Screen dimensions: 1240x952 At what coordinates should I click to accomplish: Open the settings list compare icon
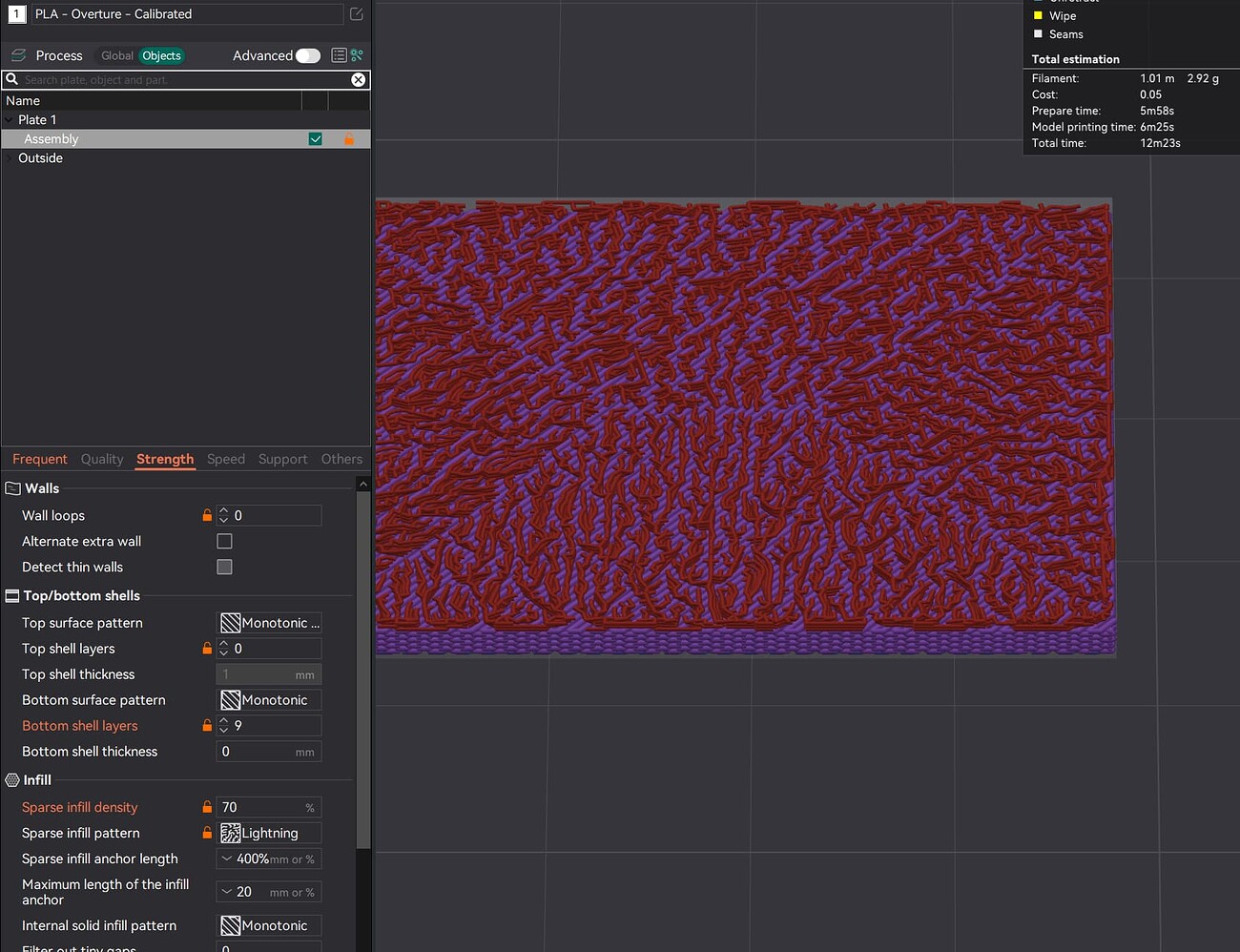point(339,55)
